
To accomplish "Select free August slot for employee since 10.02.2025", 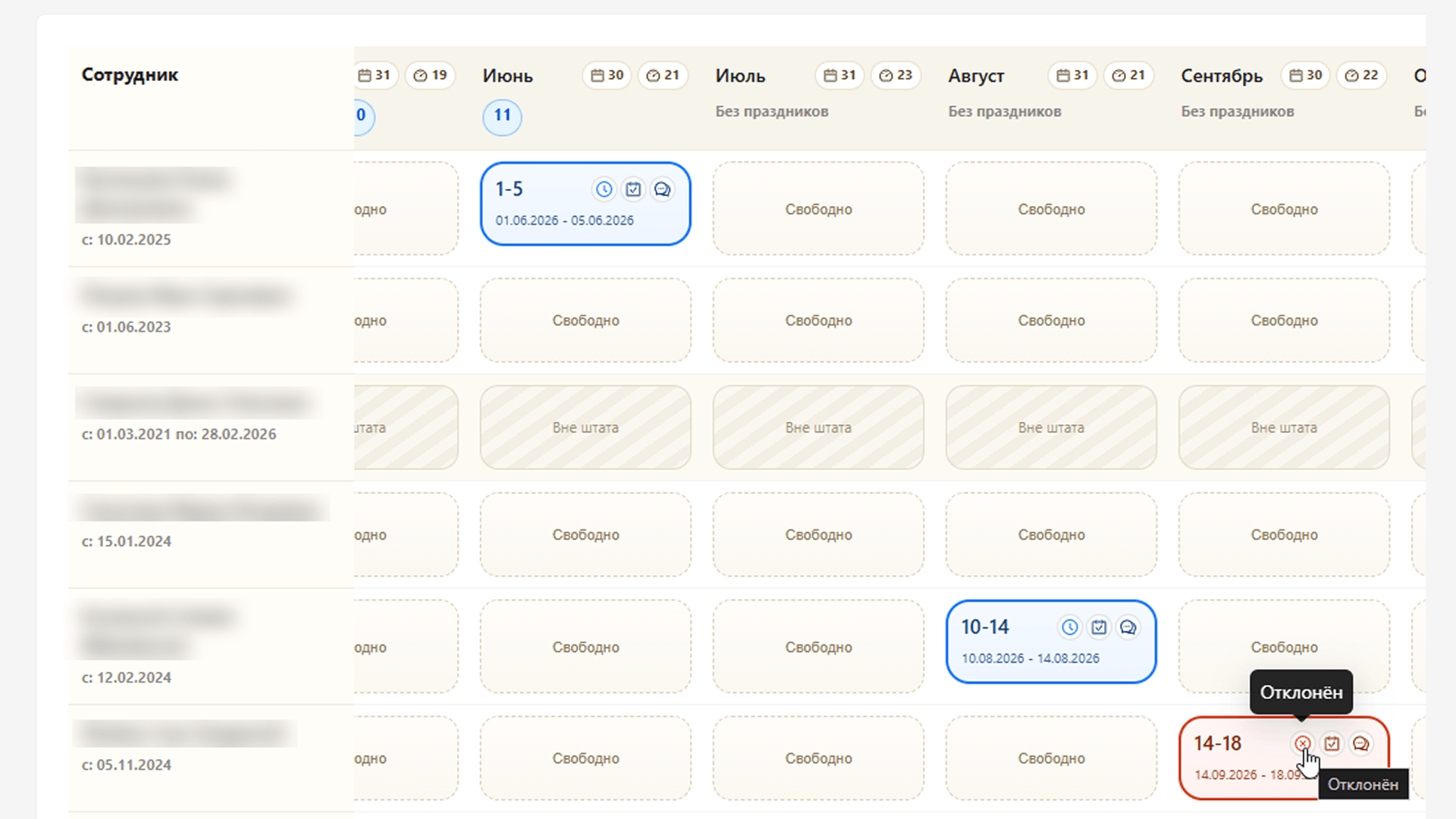I will 1051,209.
